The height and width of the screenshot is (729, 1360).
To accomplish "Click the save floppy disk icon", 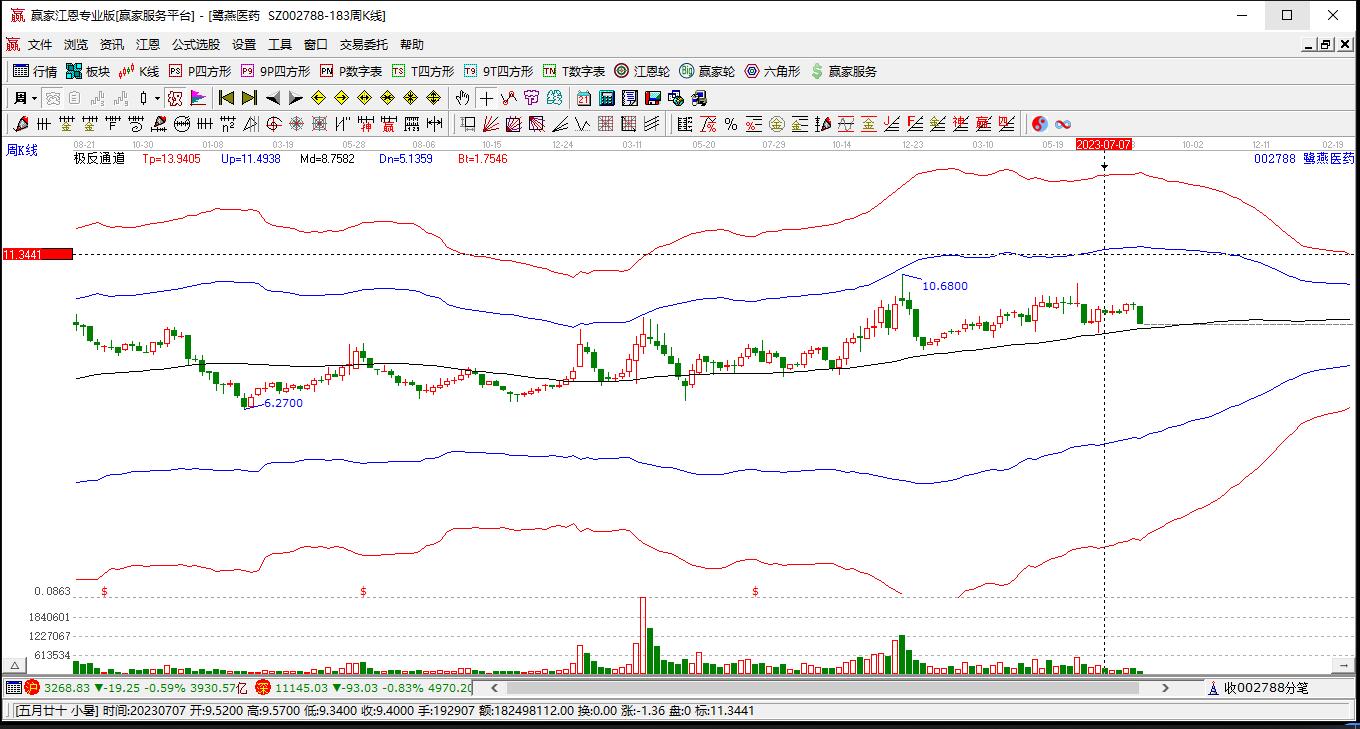I will [x=653, y=98].
